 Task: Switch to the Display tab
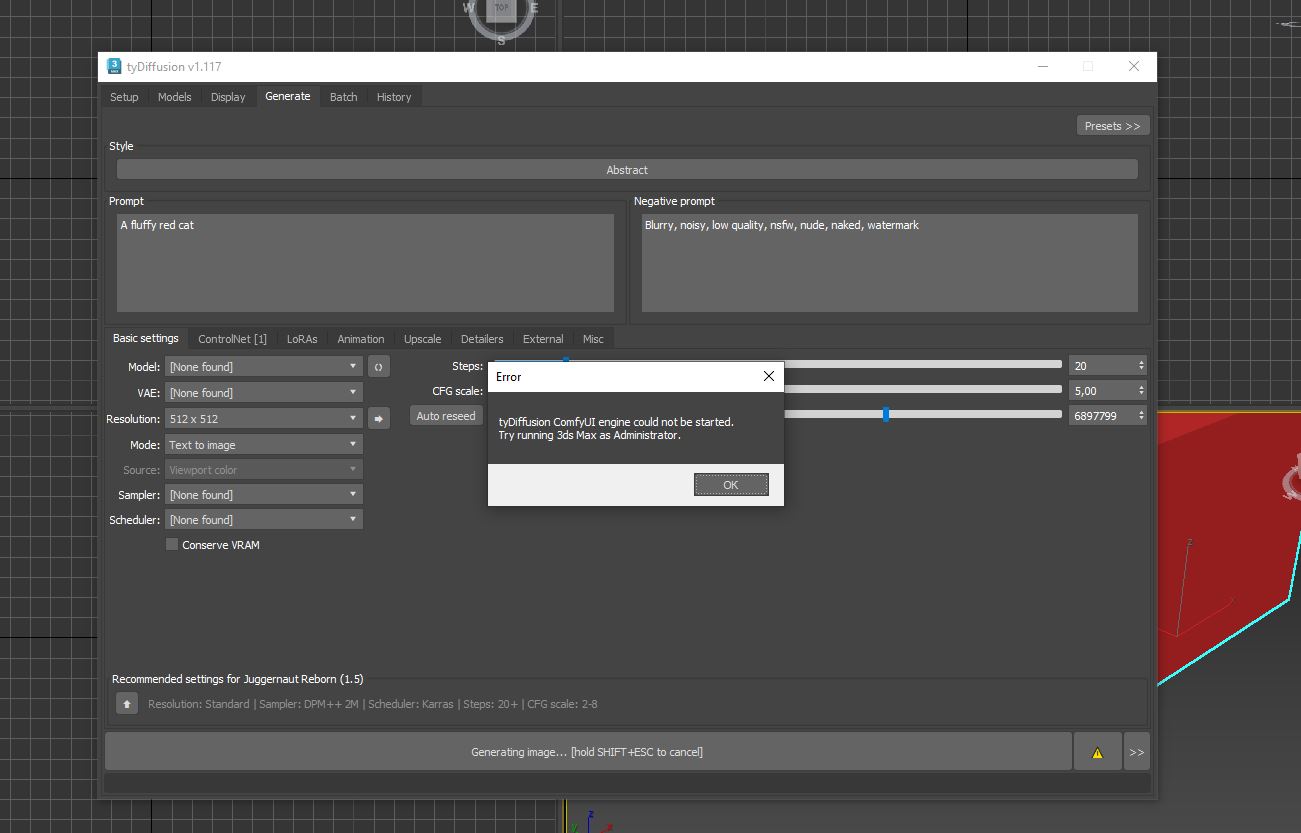228,97
